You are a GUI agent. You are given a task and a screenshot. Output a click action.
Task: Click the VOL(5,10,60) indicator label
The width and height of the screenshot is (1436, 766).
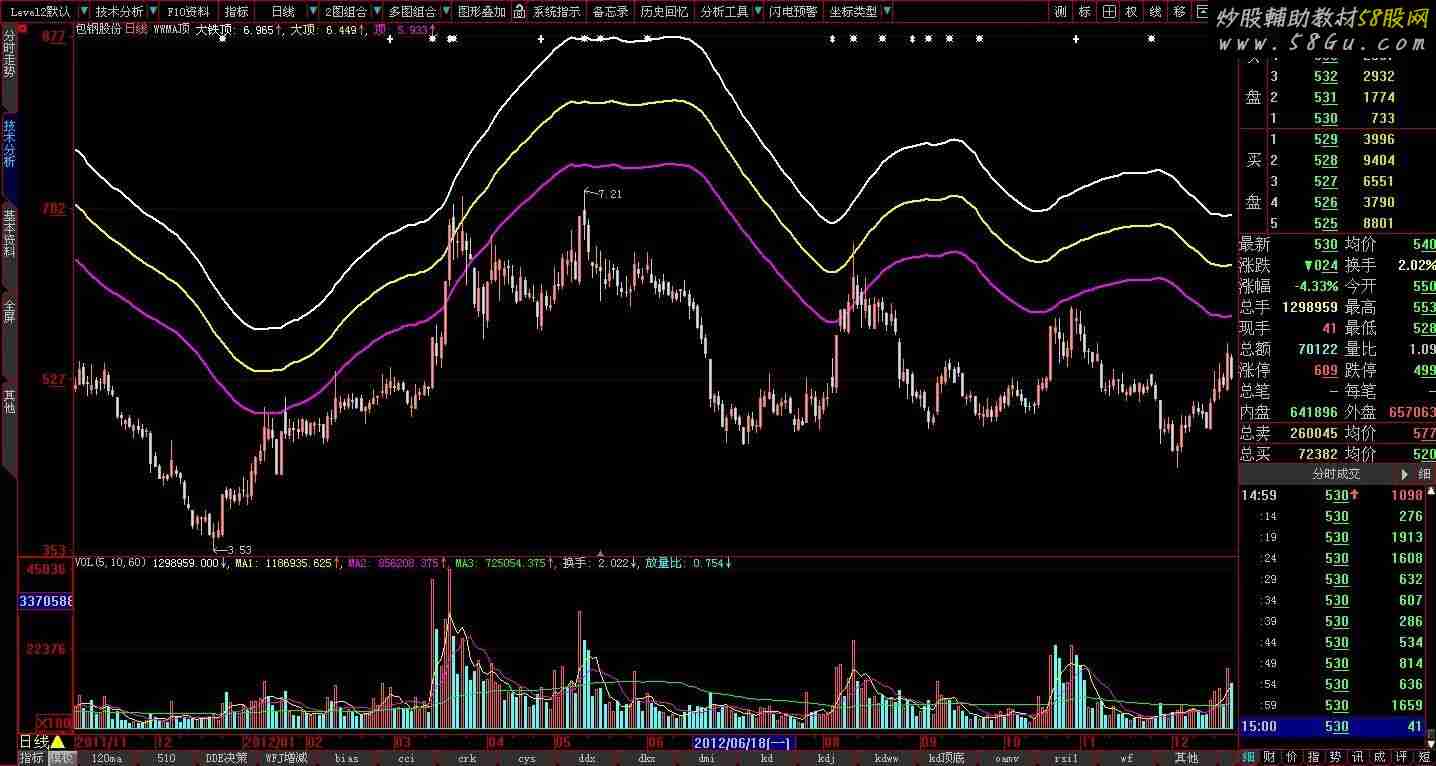pyautogui.click(x=111, y=563)
